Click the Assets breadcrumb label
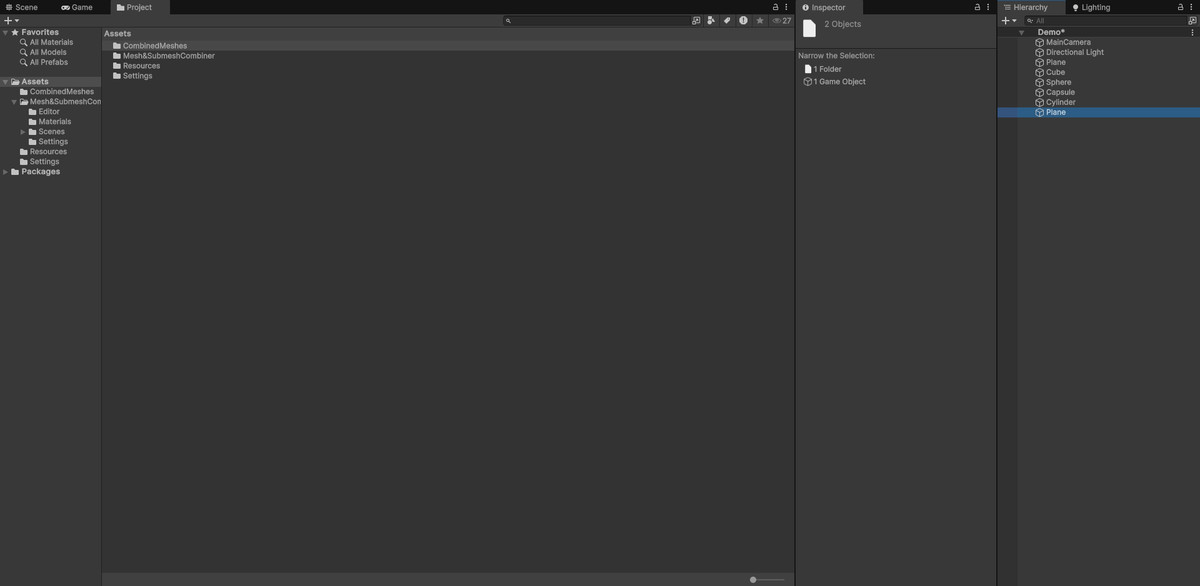This screenshot has width=1200, height=586. coord(118,34)
